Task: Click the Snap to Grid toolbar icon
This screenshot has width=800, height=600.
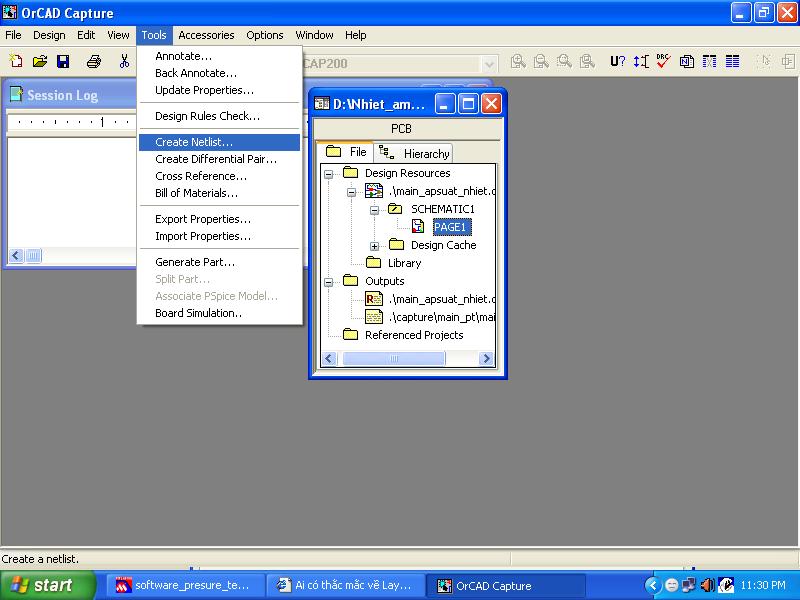Action: [764, 62]
